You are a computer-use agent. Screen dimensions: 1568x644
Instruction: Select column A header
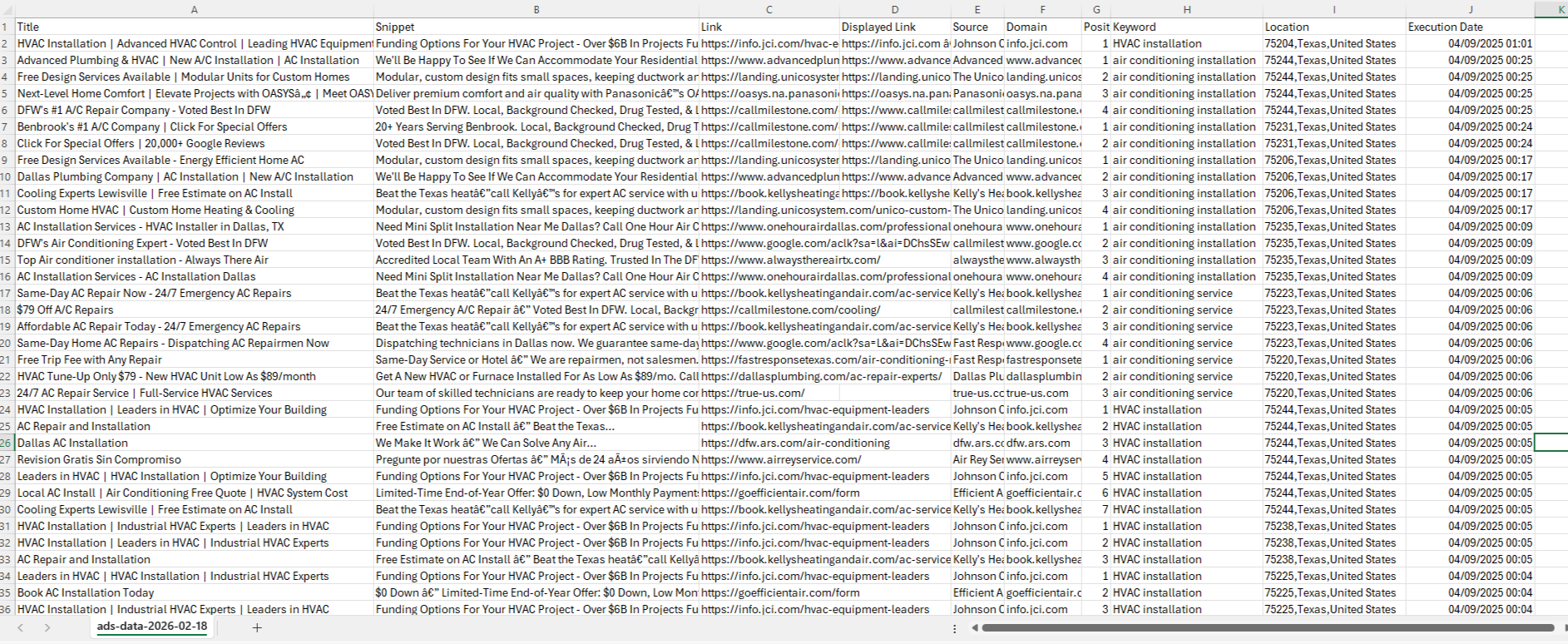[x=194, y=10]
